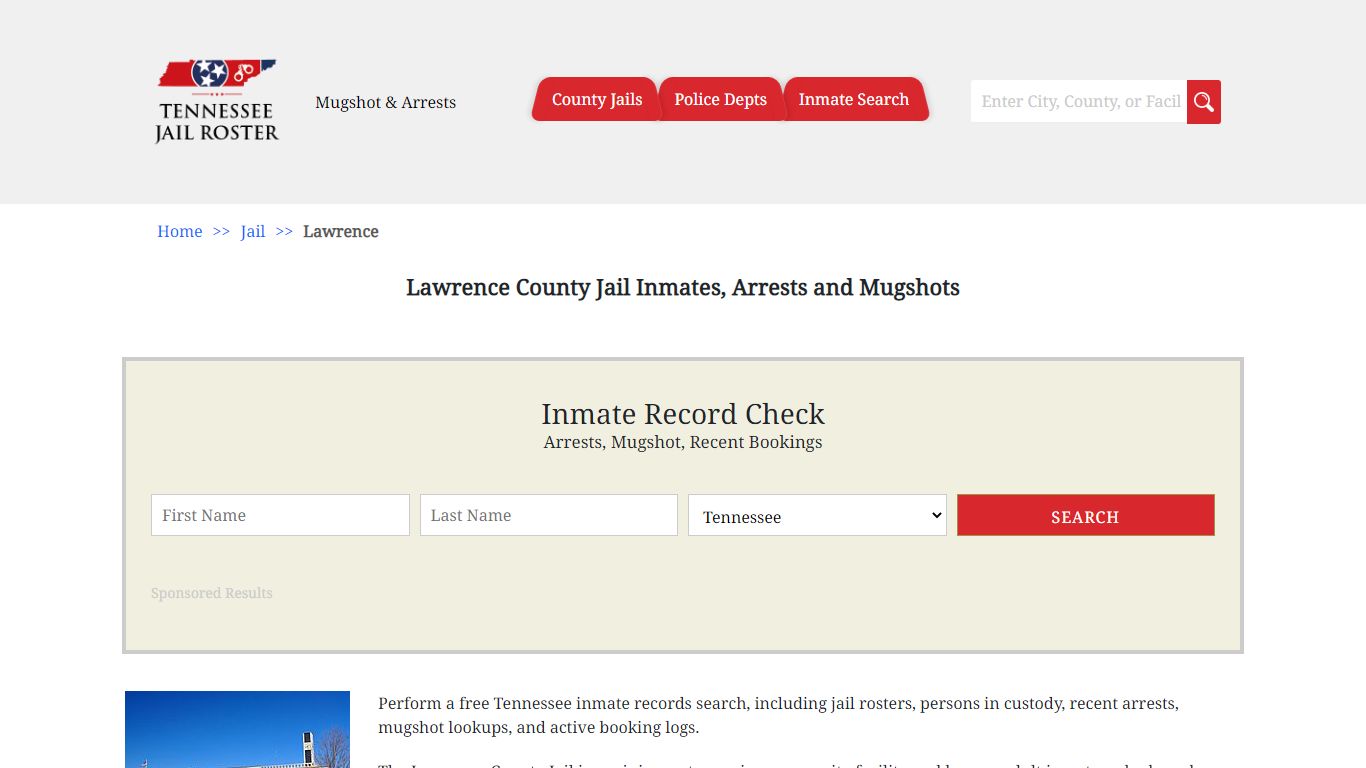Click the Sponsored Results label
The height and width of the screenshot is (768, 1366).
[212, 593]
